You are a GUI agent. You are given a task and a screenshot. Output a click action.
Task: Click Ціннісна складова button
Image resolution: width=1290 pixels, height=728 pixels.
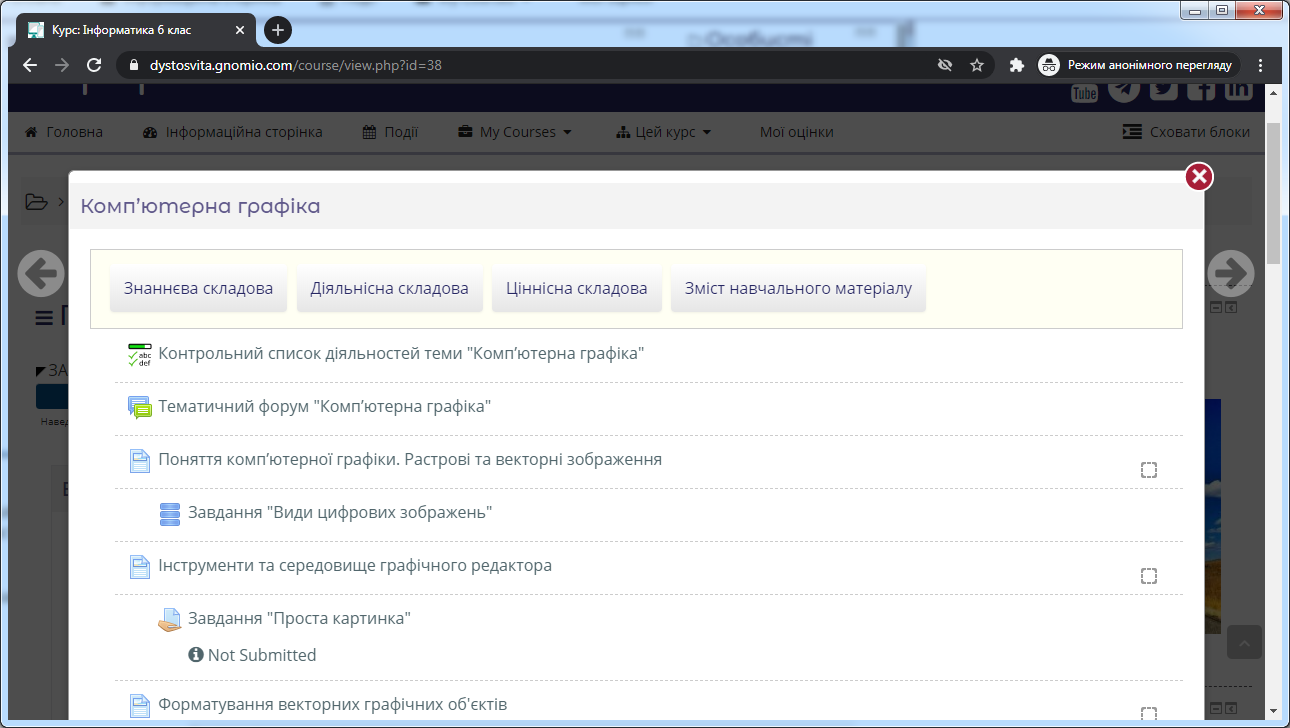576,289
